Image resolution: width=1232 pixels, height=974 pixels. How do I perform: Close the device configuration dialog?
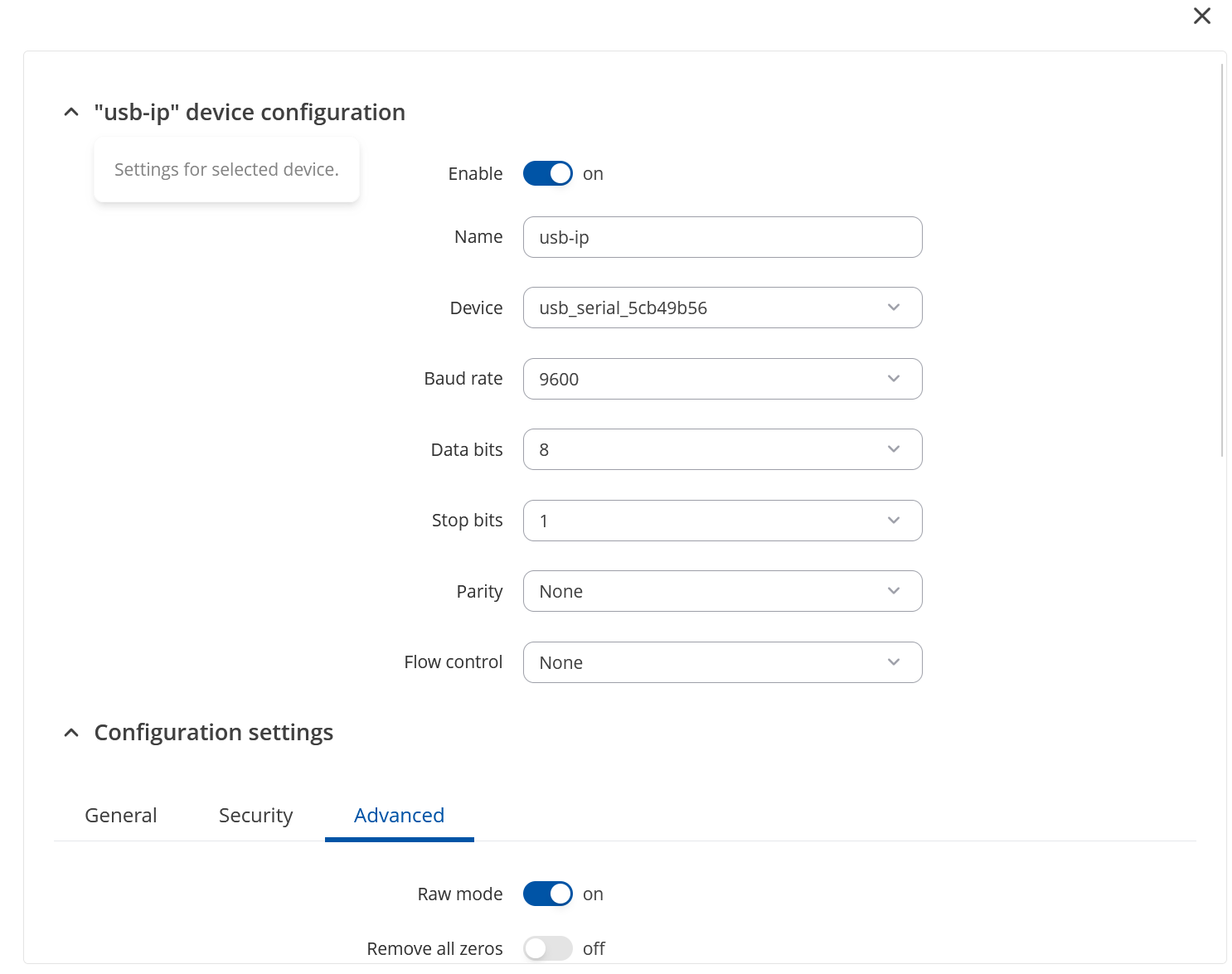(1201, 16)
